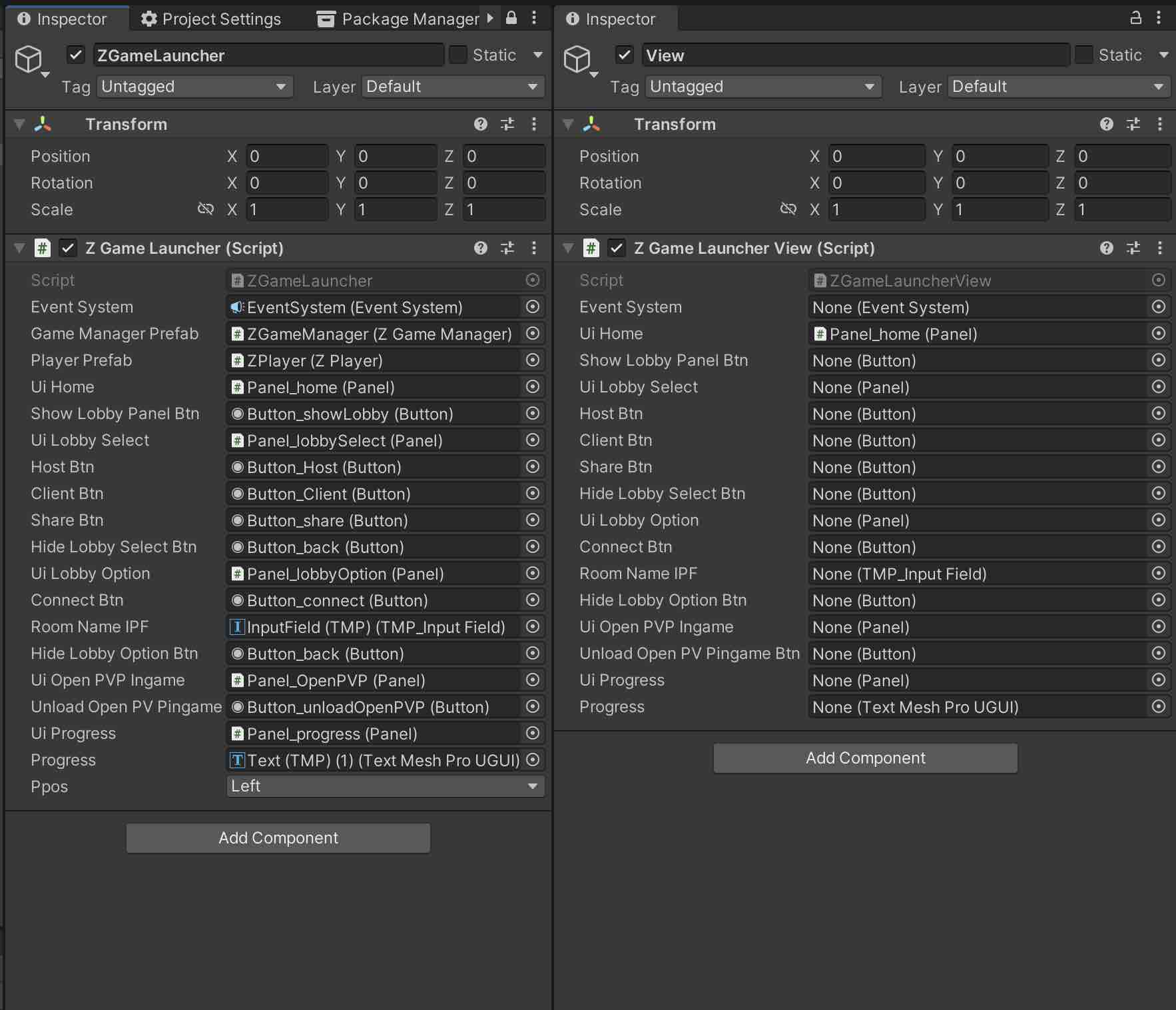This screenshot has width=1176, height=1010.
Task: Open object picker for Button_connect field
Action: [x=533, y=600]
